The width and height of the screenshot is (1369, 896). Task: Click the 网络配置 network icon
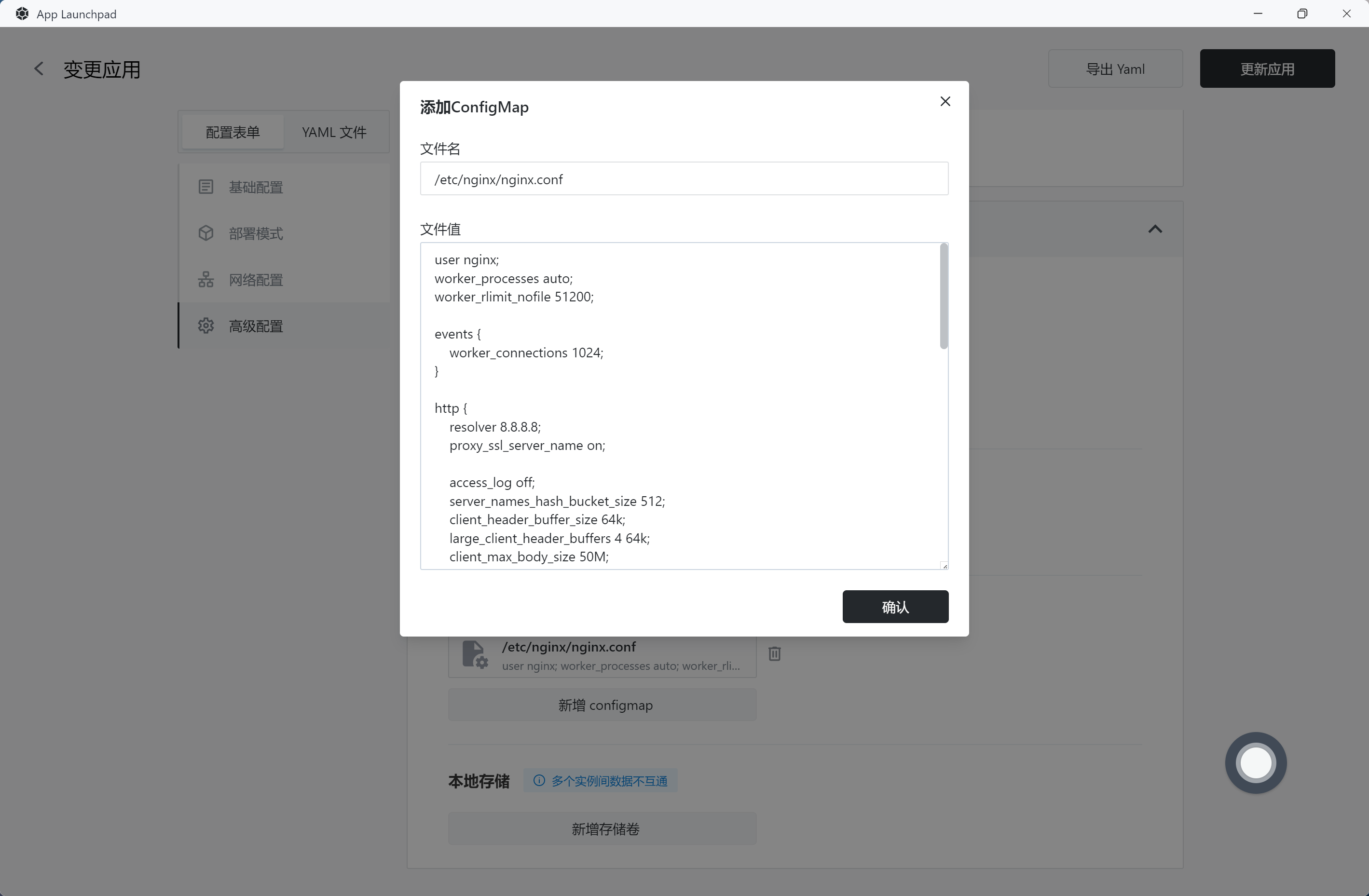[x=206, y=280]
